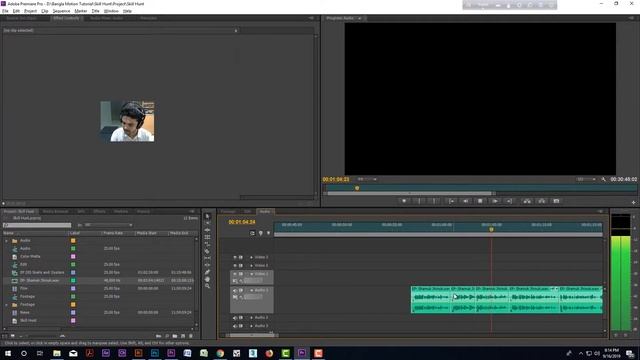Export a frame from the Program monitor
This screenshot has height=360, width=640.
coord(556,201)
